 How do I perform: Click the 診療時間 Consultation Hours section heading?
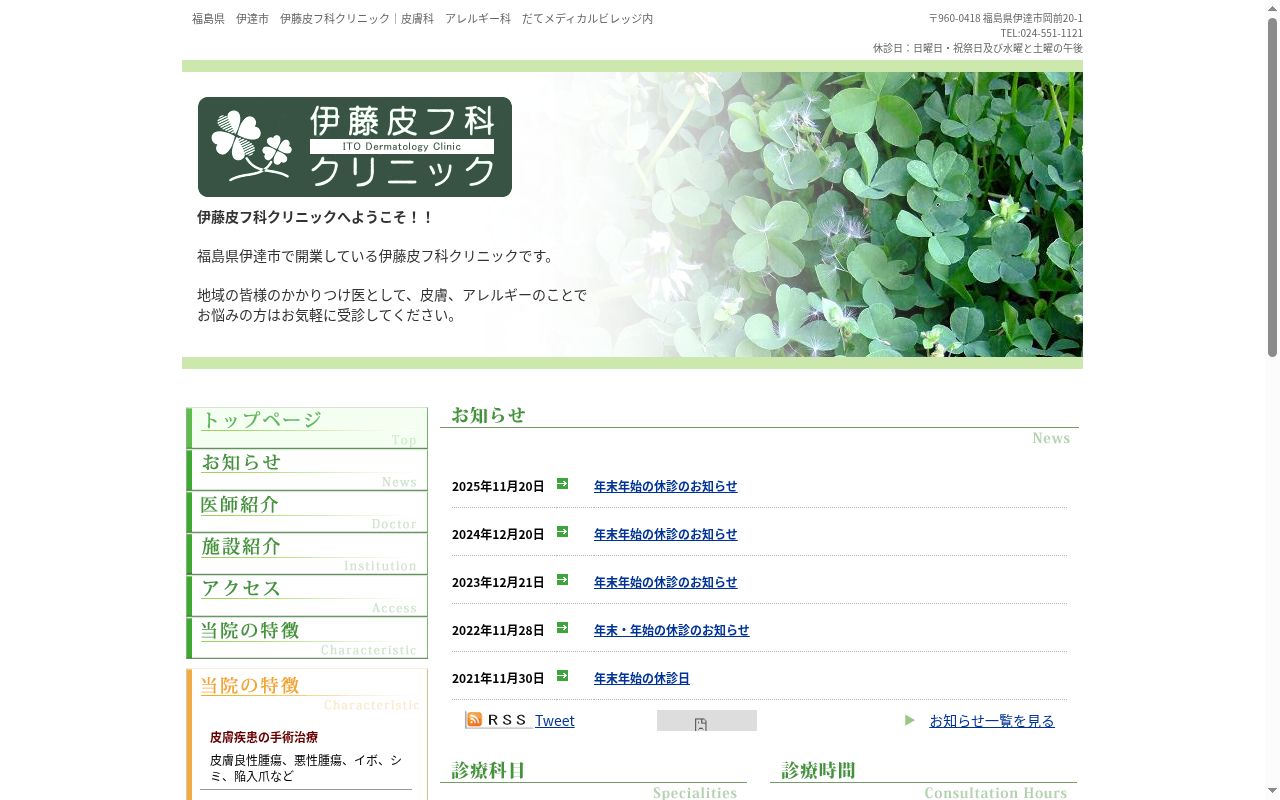tap(923, 780)
